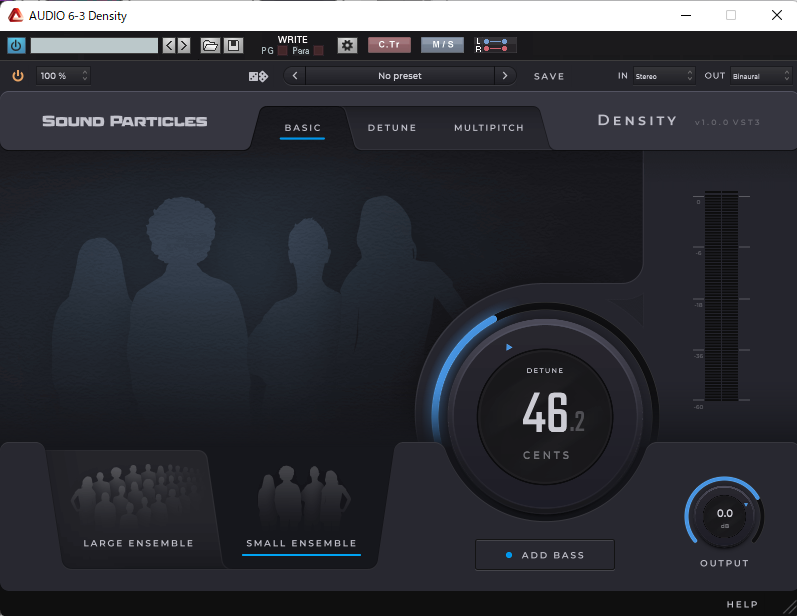
Task: Click the red app icon in title bar
Action: tap(16, 15)
